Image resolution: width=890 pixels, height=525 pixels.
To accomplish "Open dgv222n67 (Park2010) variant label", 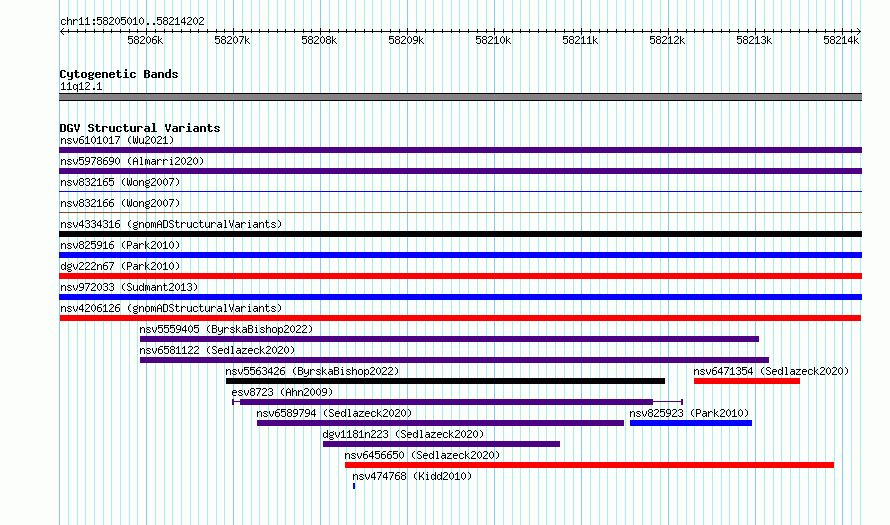I will pyautogui.click(x=120, y=266).
